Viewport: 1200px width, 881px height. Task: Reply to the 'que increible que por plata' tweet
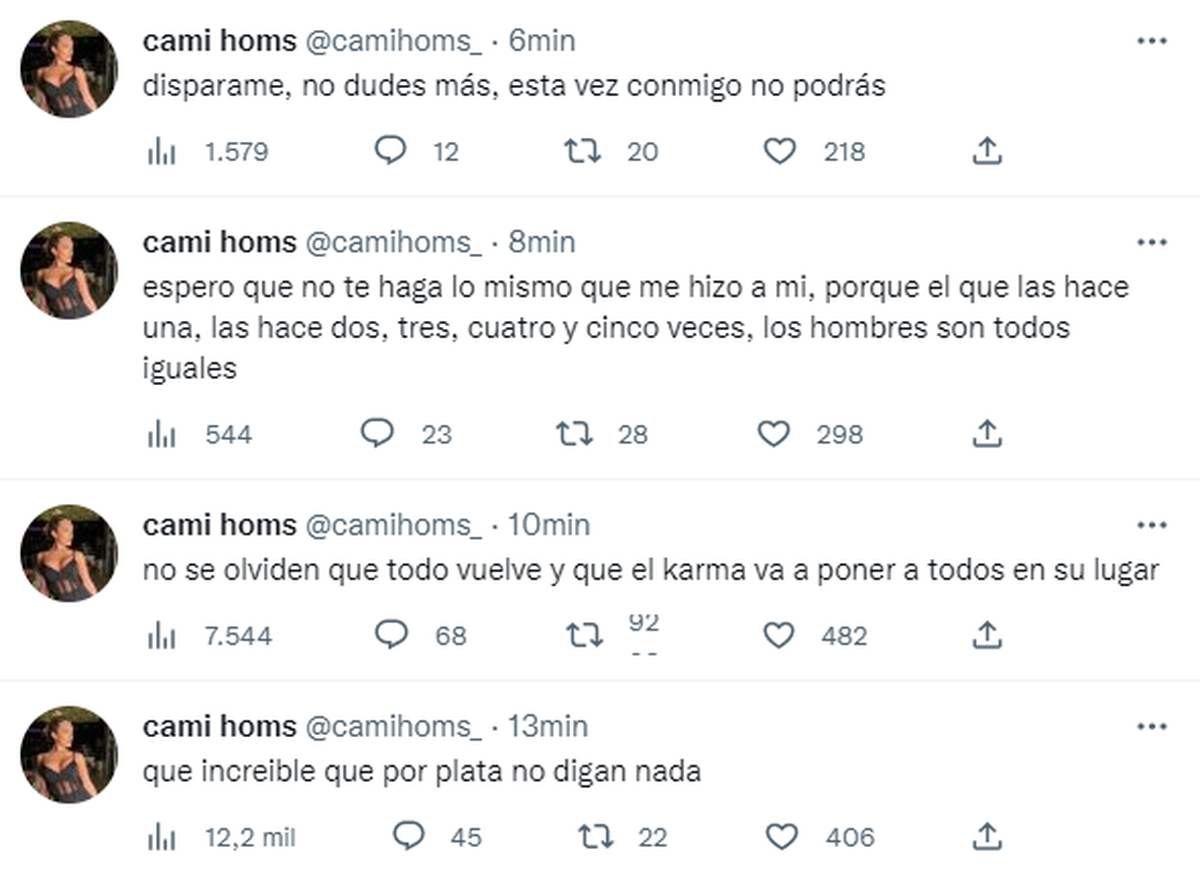408,836
